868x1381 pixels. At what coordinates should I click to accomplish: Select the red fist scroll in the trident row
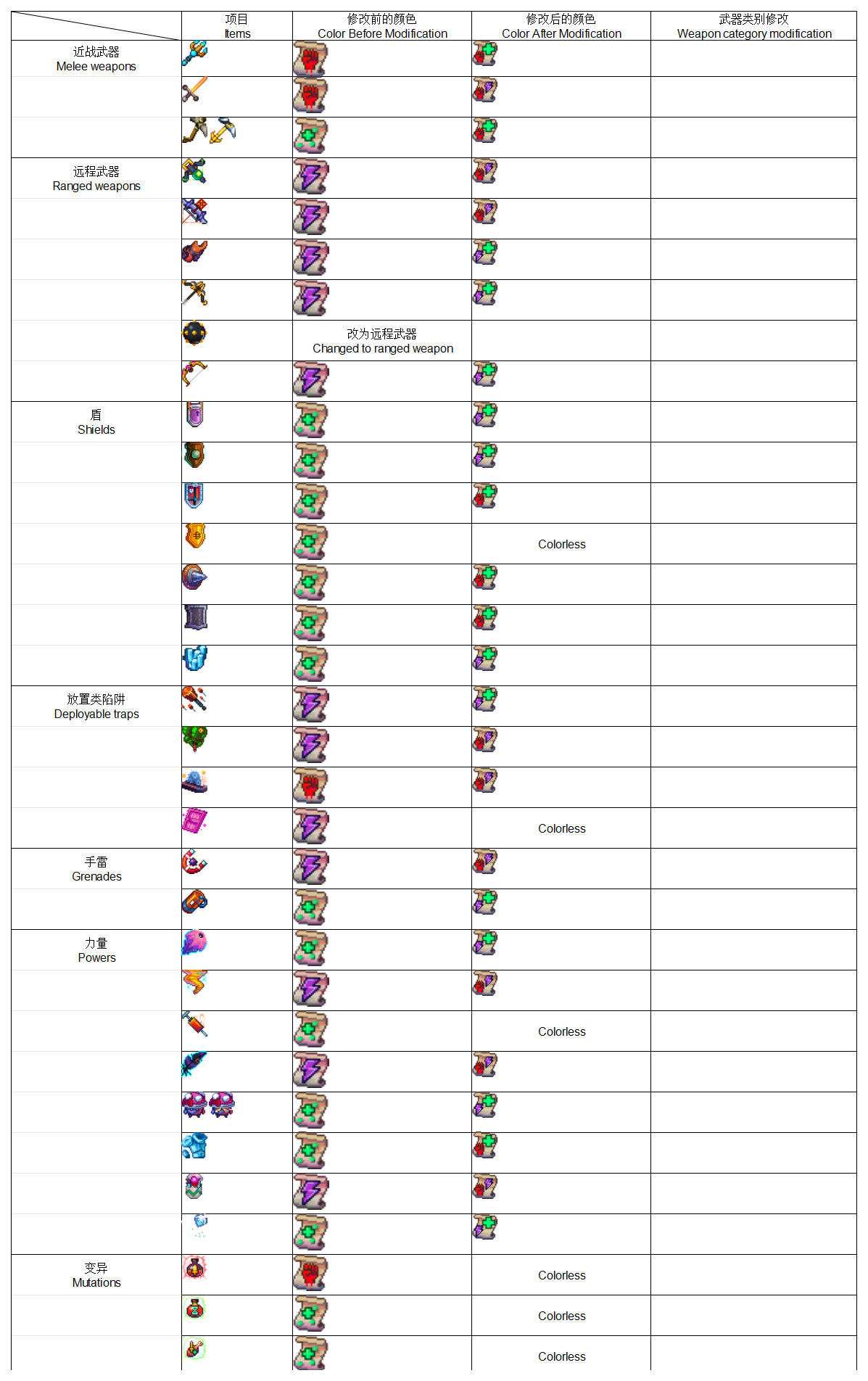click(310, 59)
